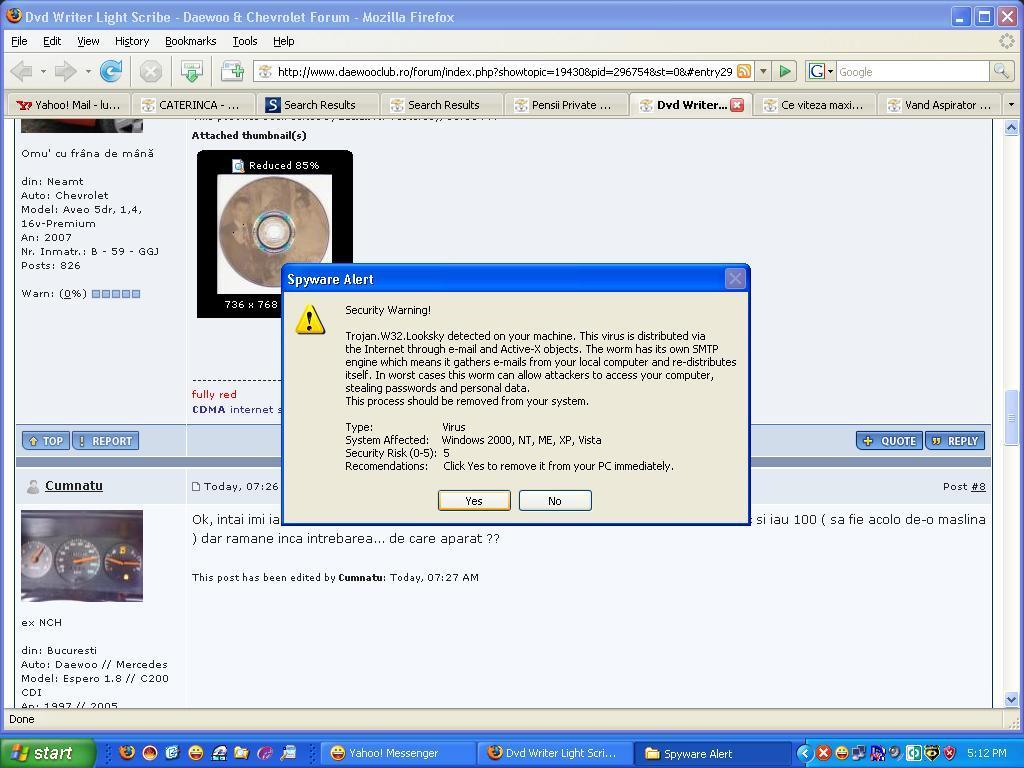Launch Firefox from the Quick Launch bar
1024x768 pixels.
(127, 753)
